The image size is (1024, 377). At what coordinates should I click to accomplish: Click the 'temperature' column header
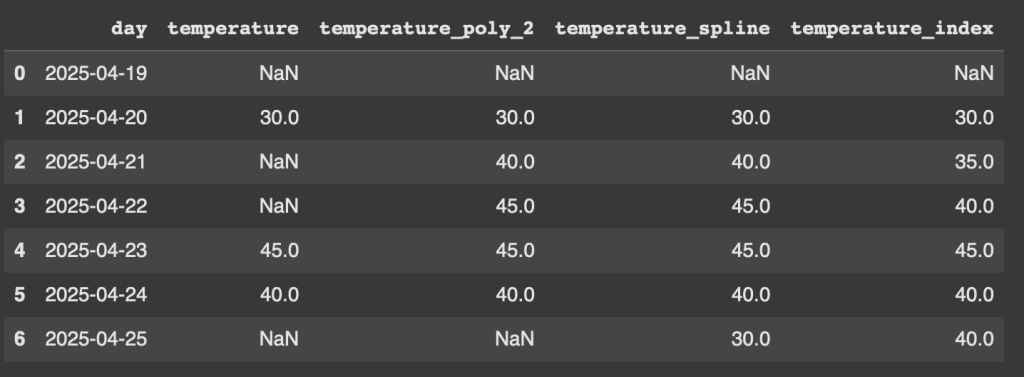click(x=233, y=29)
